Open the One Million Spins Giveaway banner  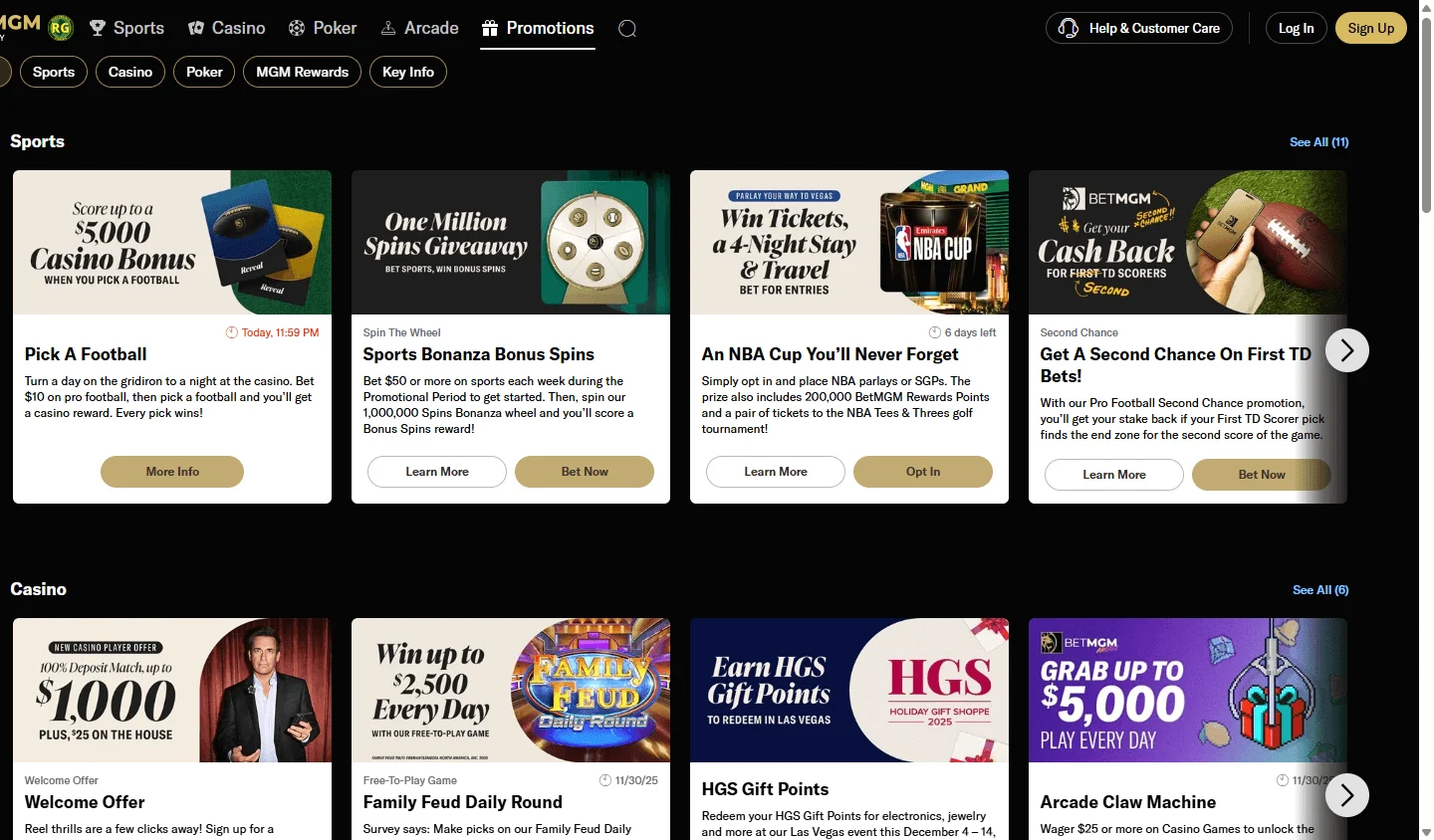tap(511, 243)
